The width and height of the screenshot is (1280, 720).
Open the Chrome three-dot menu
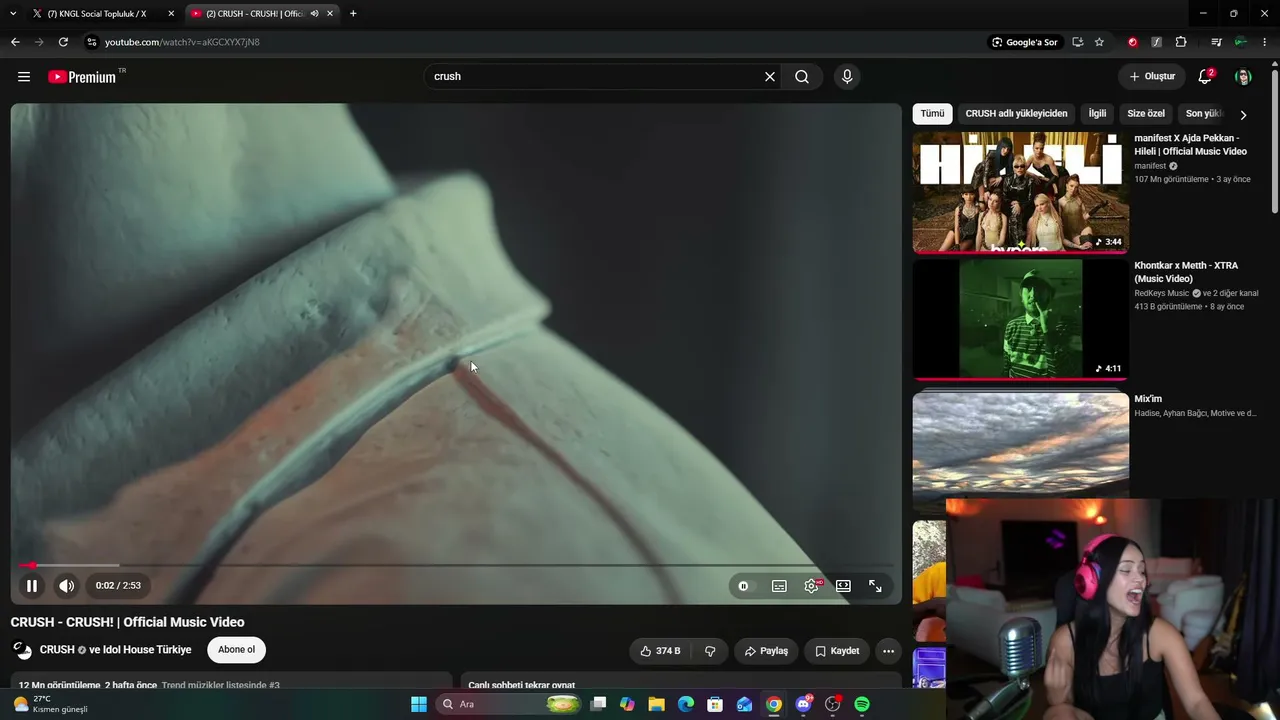click(1265, 42)
